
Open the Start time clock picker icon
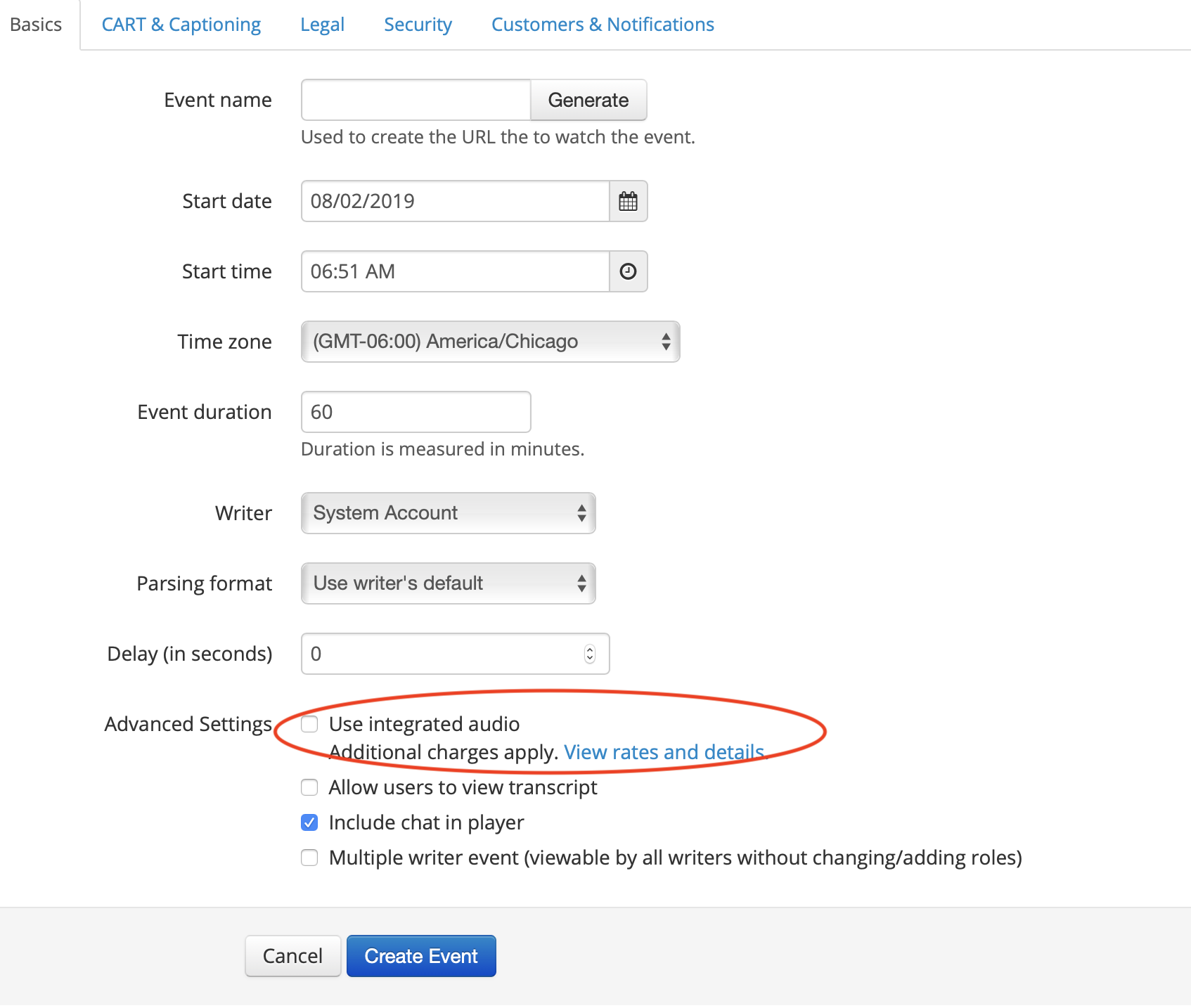(x=628, y=271)
